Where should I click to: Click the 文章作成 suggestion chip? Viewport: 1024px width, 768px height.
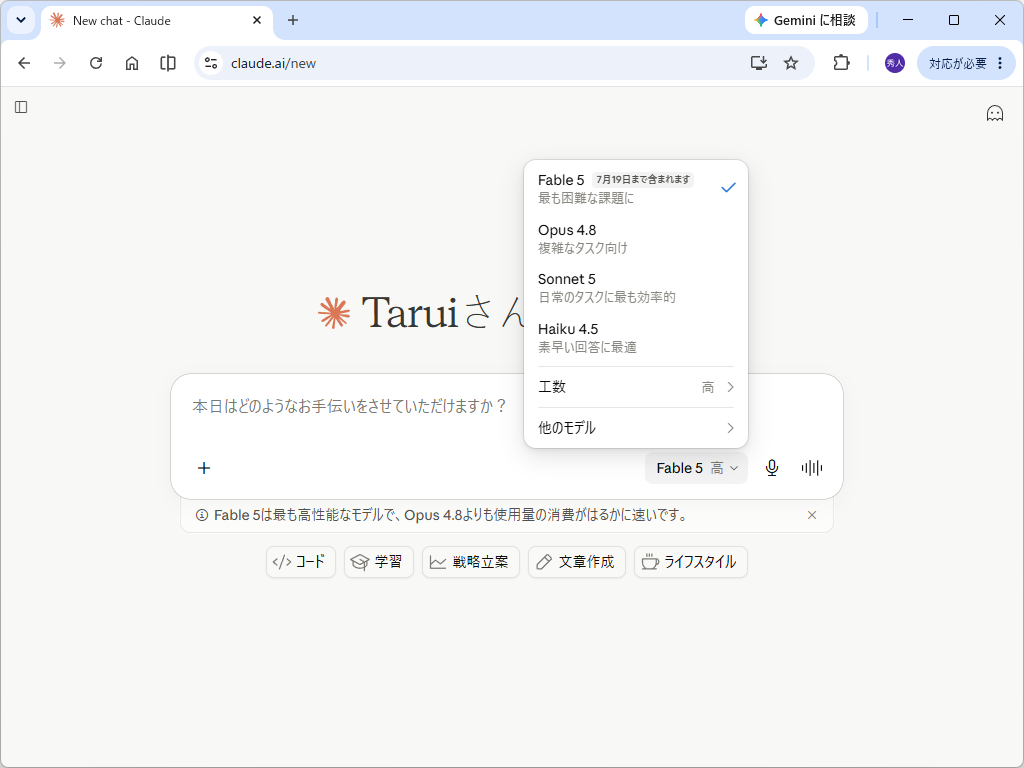(x=577, y=562)
